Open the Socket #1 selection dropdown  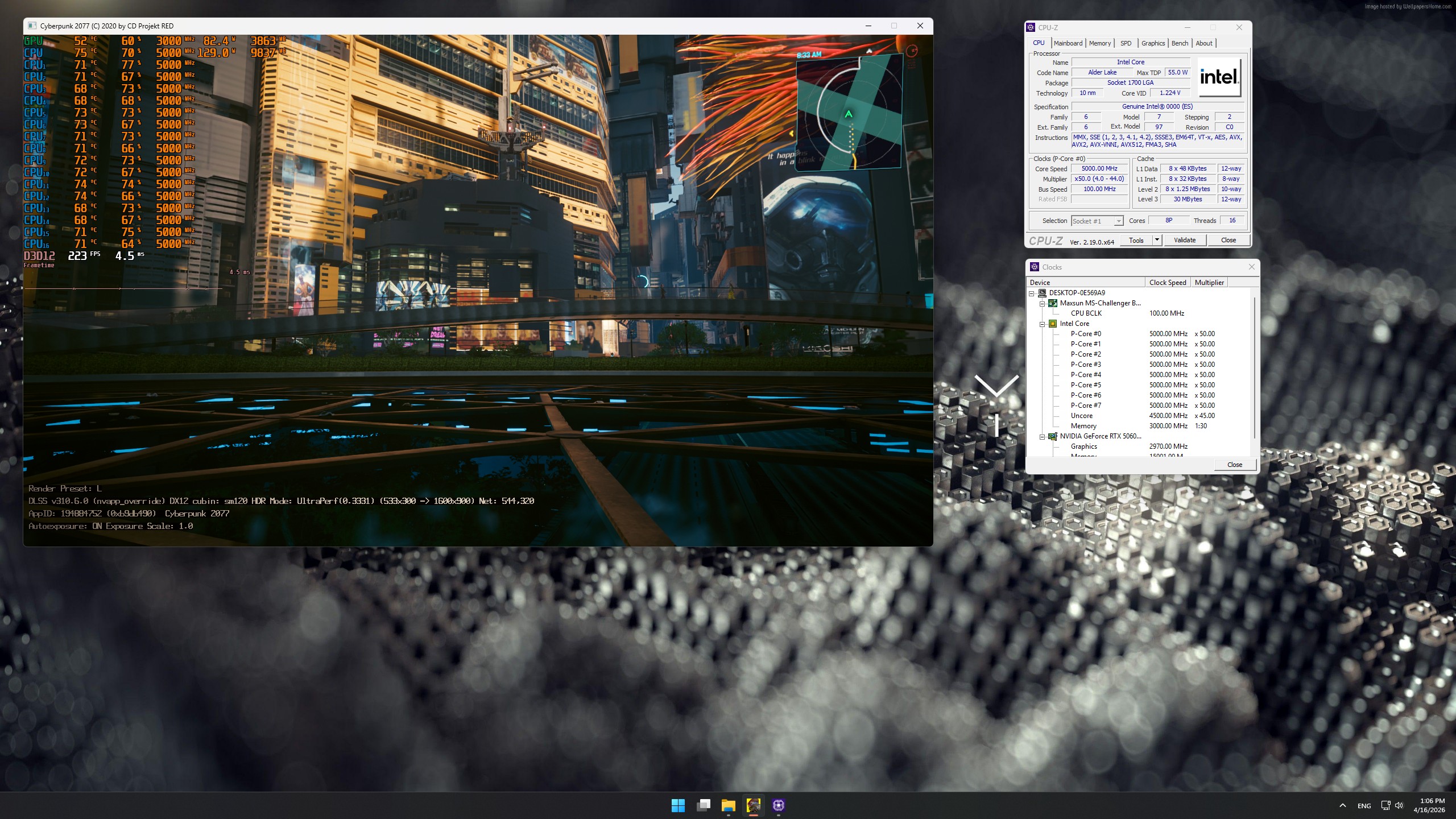[1118, 221]
